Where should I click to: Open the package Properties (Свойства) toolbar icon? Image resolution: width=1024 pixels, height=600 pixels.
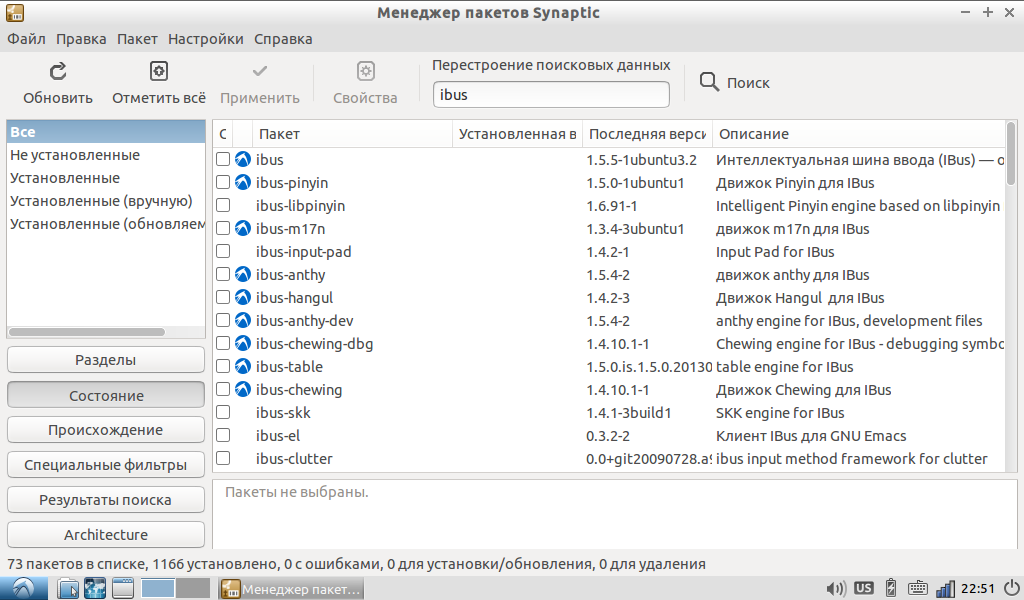[x=366, y=71]
